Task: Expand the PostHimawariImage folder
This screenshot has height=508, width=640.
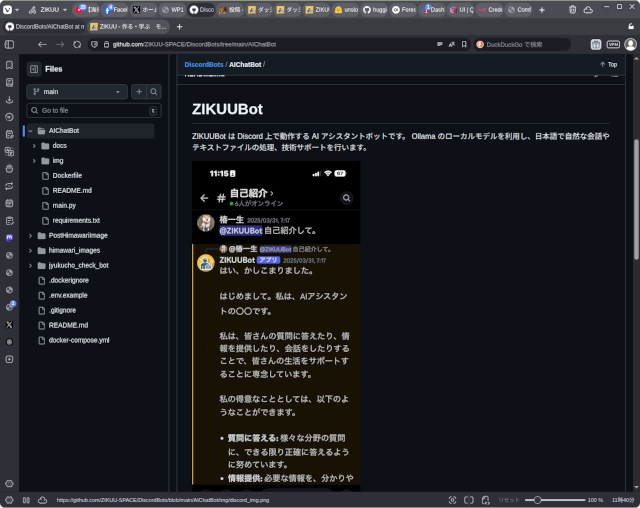Action: [31, 235]
